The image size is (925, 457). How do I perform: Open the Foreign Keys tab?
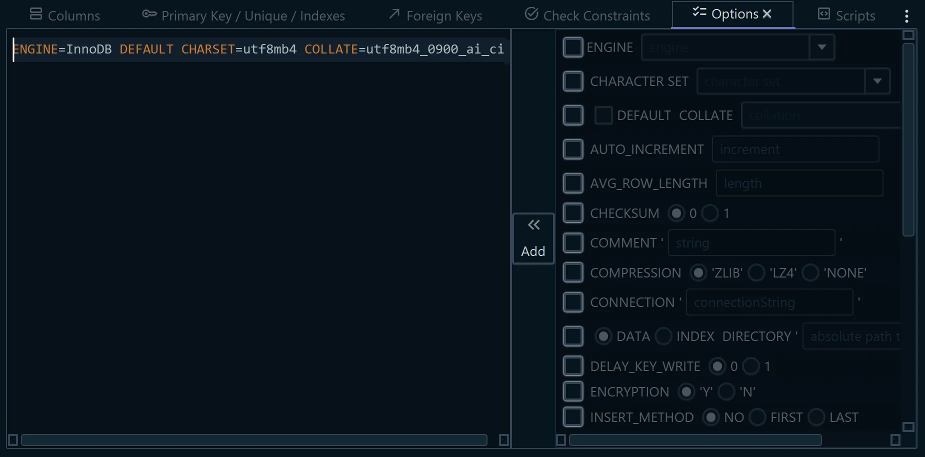click(x=435, y=15)
